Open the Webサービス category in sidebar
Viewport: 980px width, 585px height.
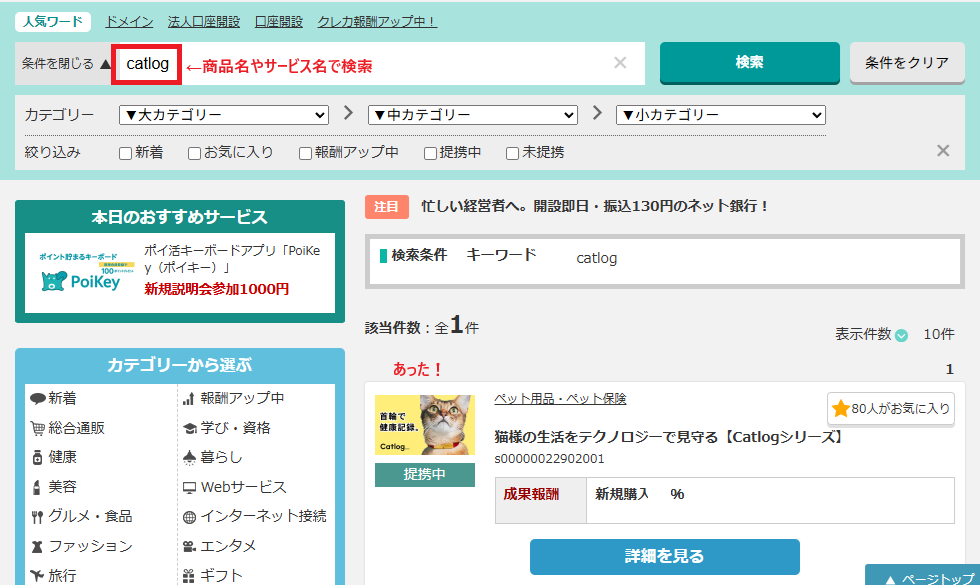(243, 488)
